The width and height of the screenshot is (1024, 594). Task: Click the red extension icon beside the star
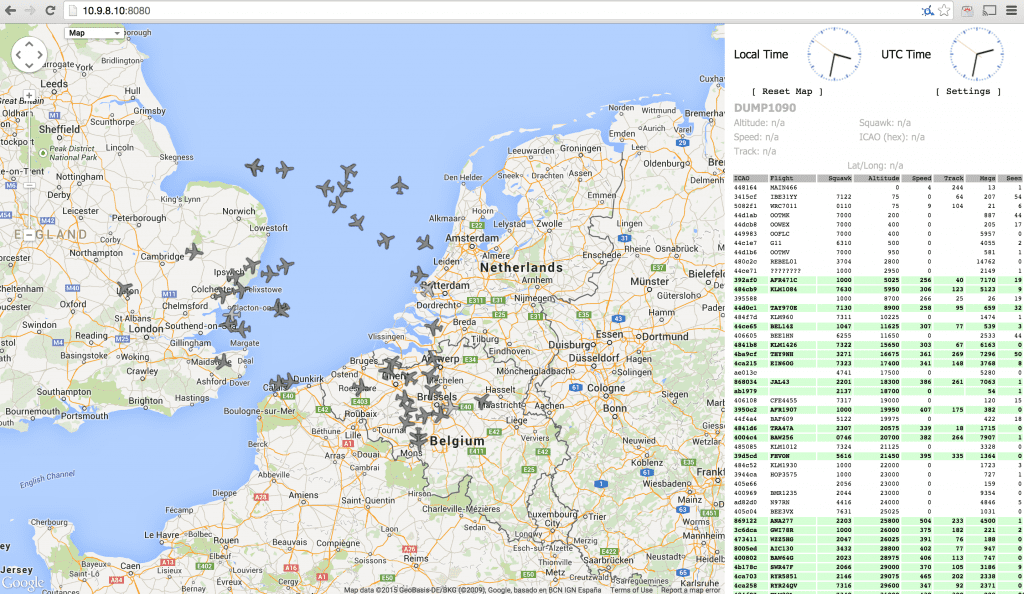(967, 10)
